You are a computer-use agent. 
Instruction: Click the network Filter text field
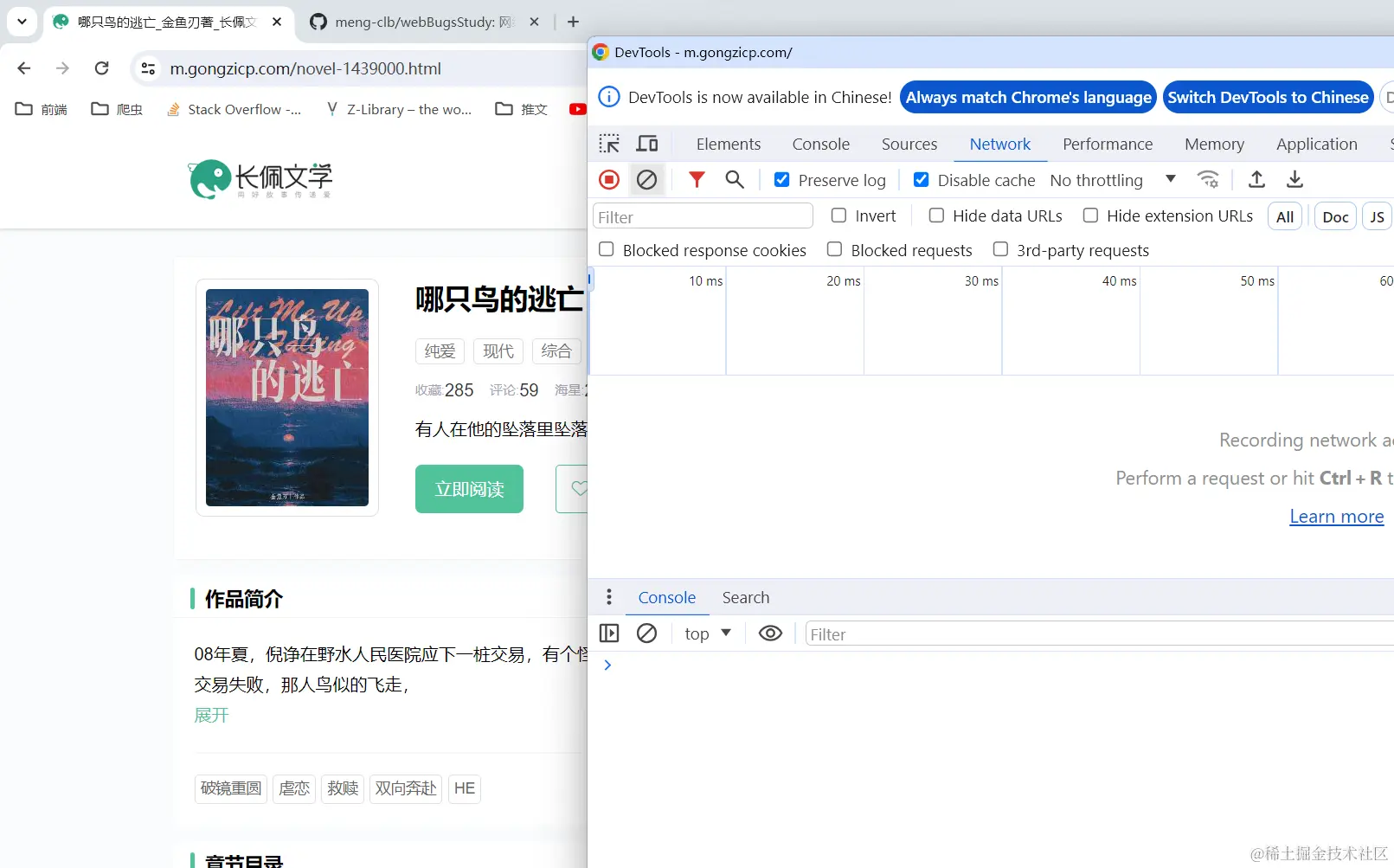pos(703,216)
